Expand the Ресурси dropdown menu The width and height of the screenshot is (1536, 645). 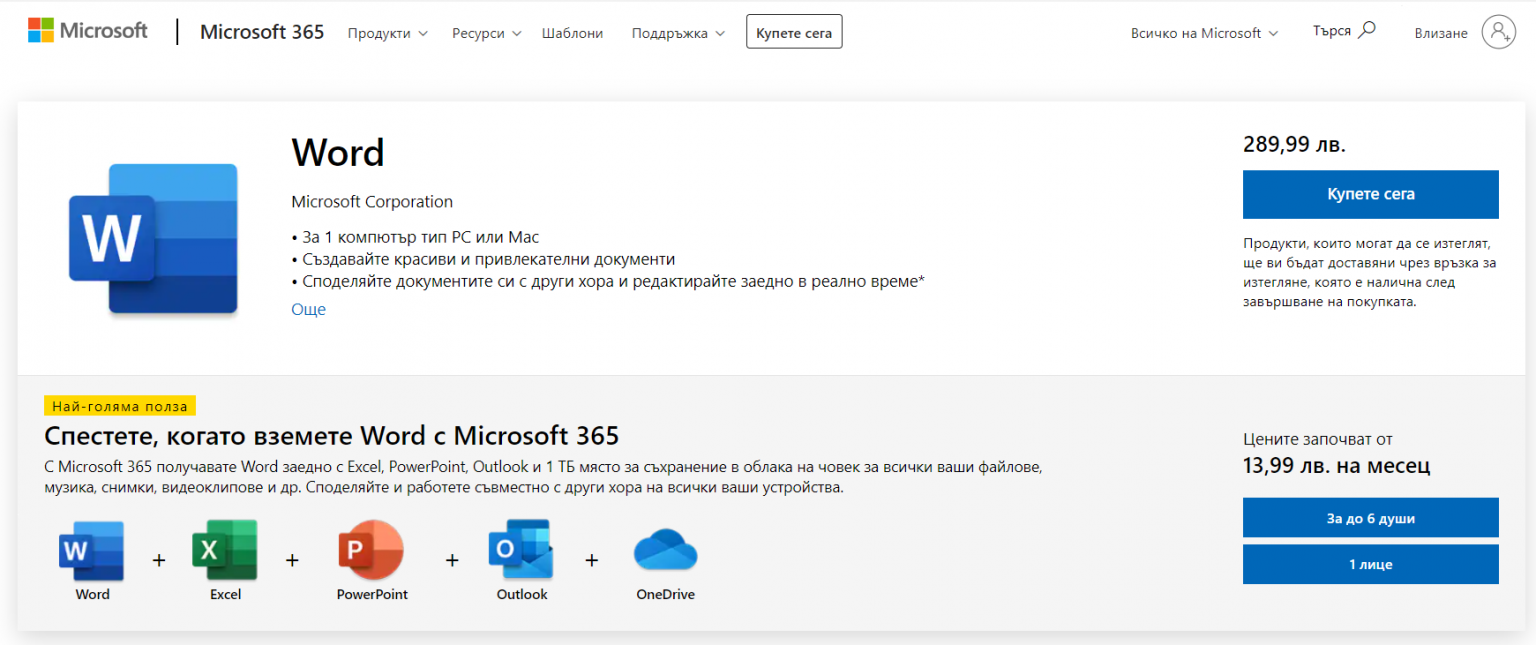point(486,33)
